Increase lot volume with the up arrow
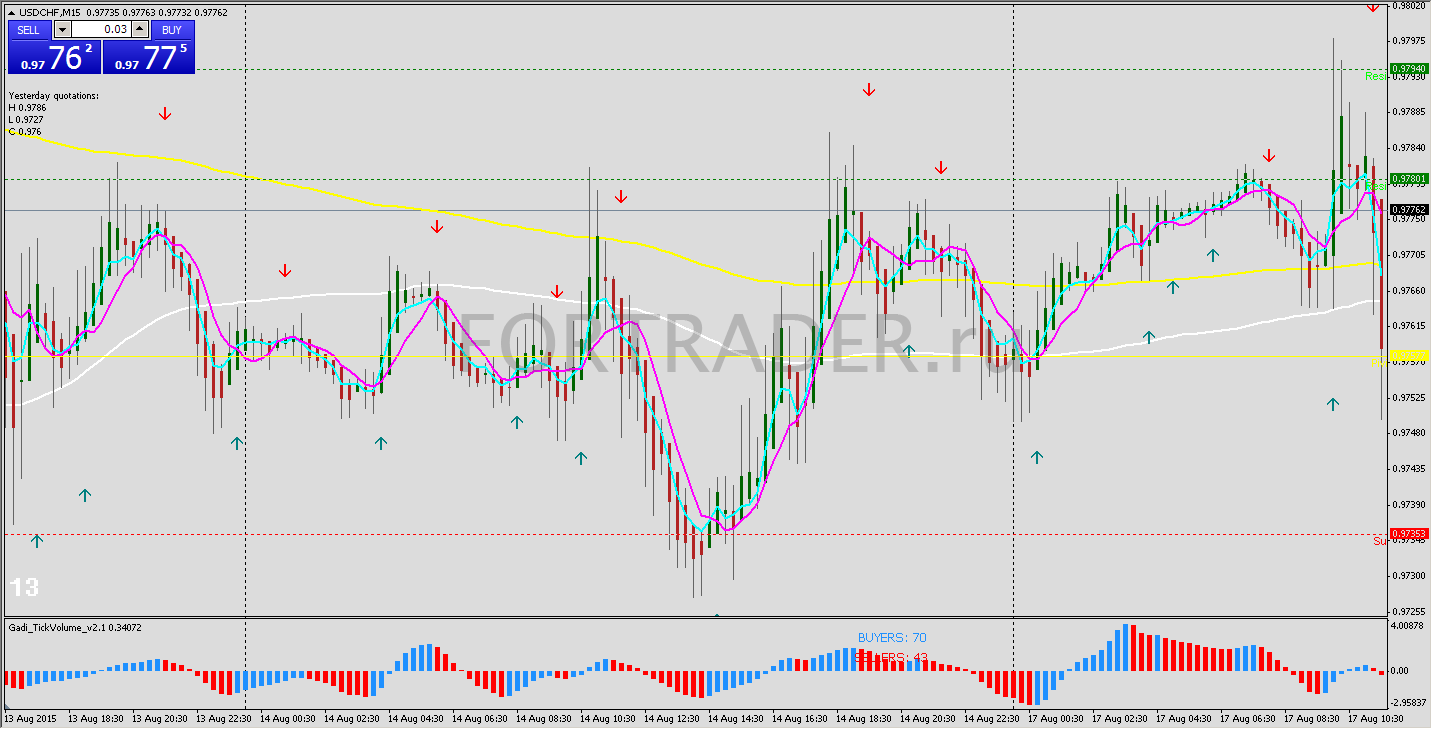Viewport: 1432px width, 729px height. (140, 30)
